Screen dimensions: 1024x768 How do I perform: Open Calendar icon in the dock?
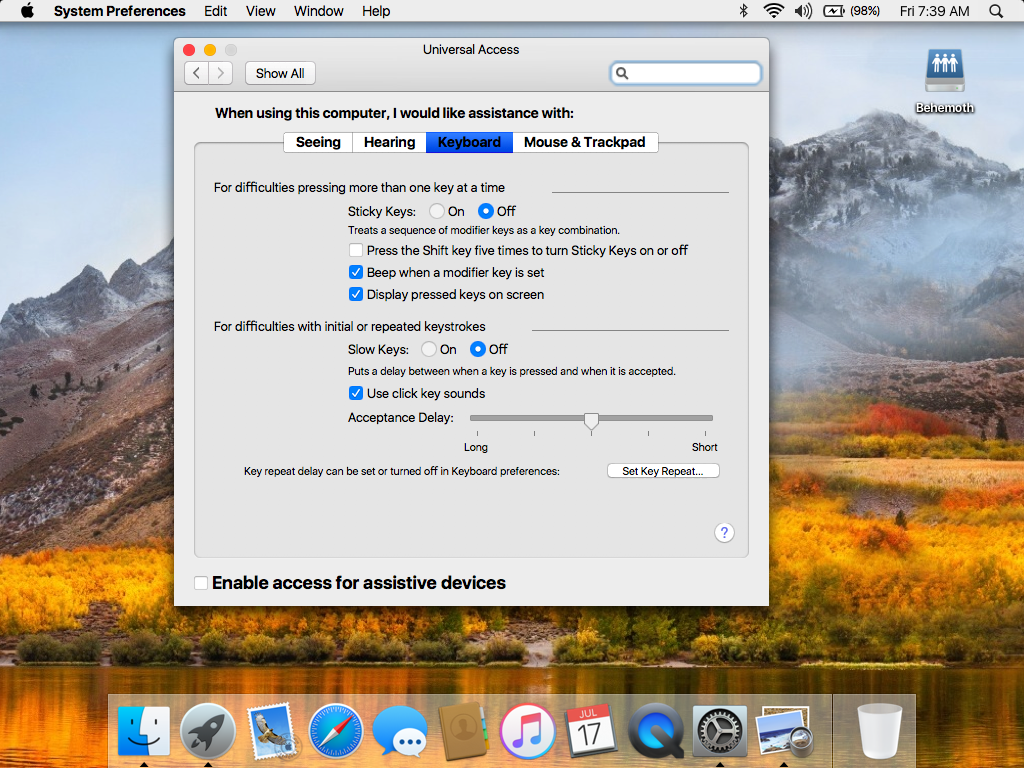(590, 731)
